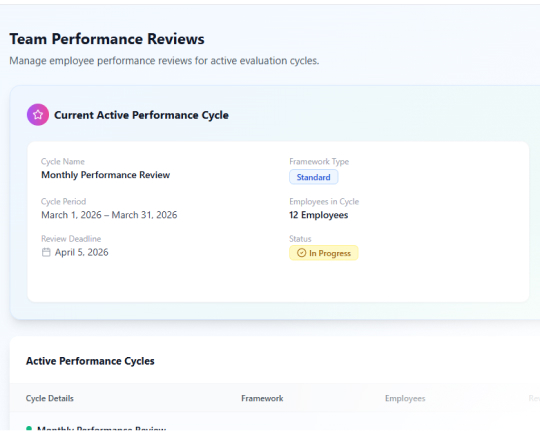Click the green status dot in cycle row

(29, 429)
